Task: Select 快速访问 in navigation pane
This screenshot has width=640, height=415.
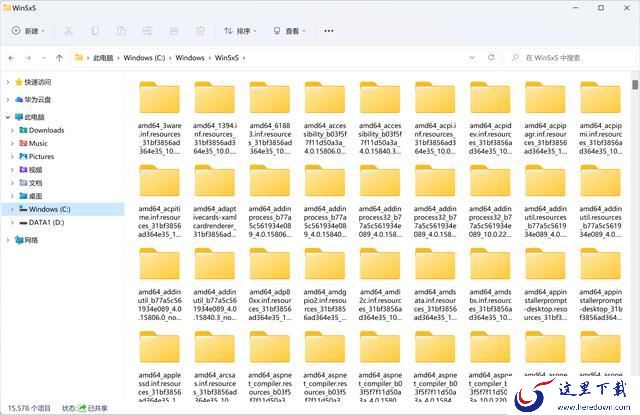Action: [38, 82]
